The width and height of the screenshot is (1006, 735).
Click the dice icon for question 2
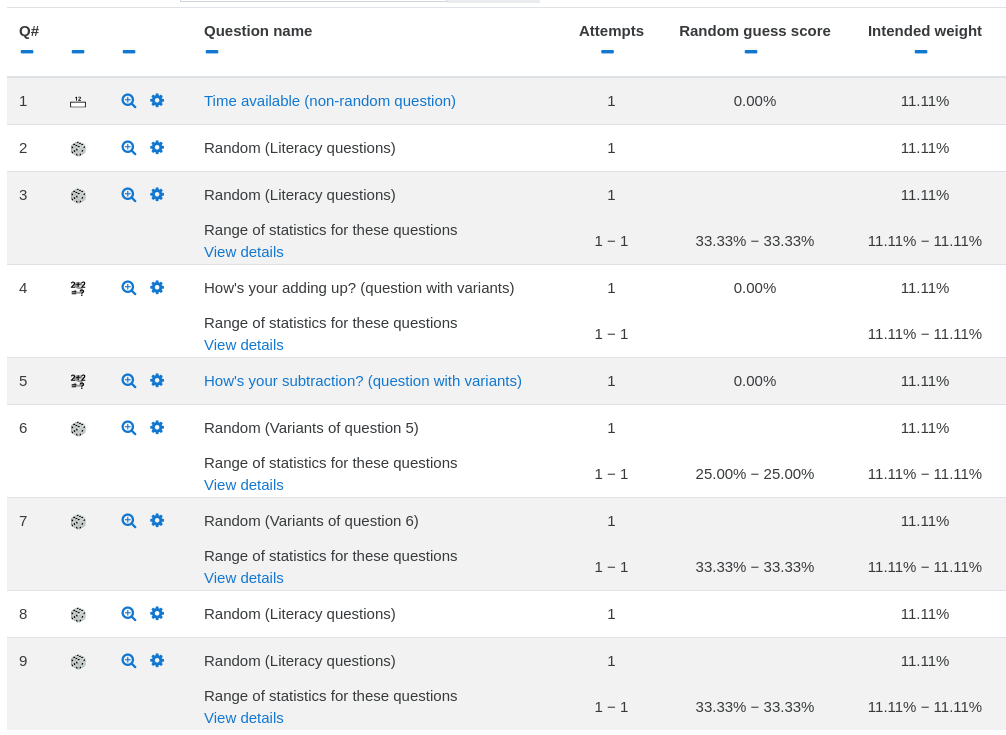[x=78, y=149]
